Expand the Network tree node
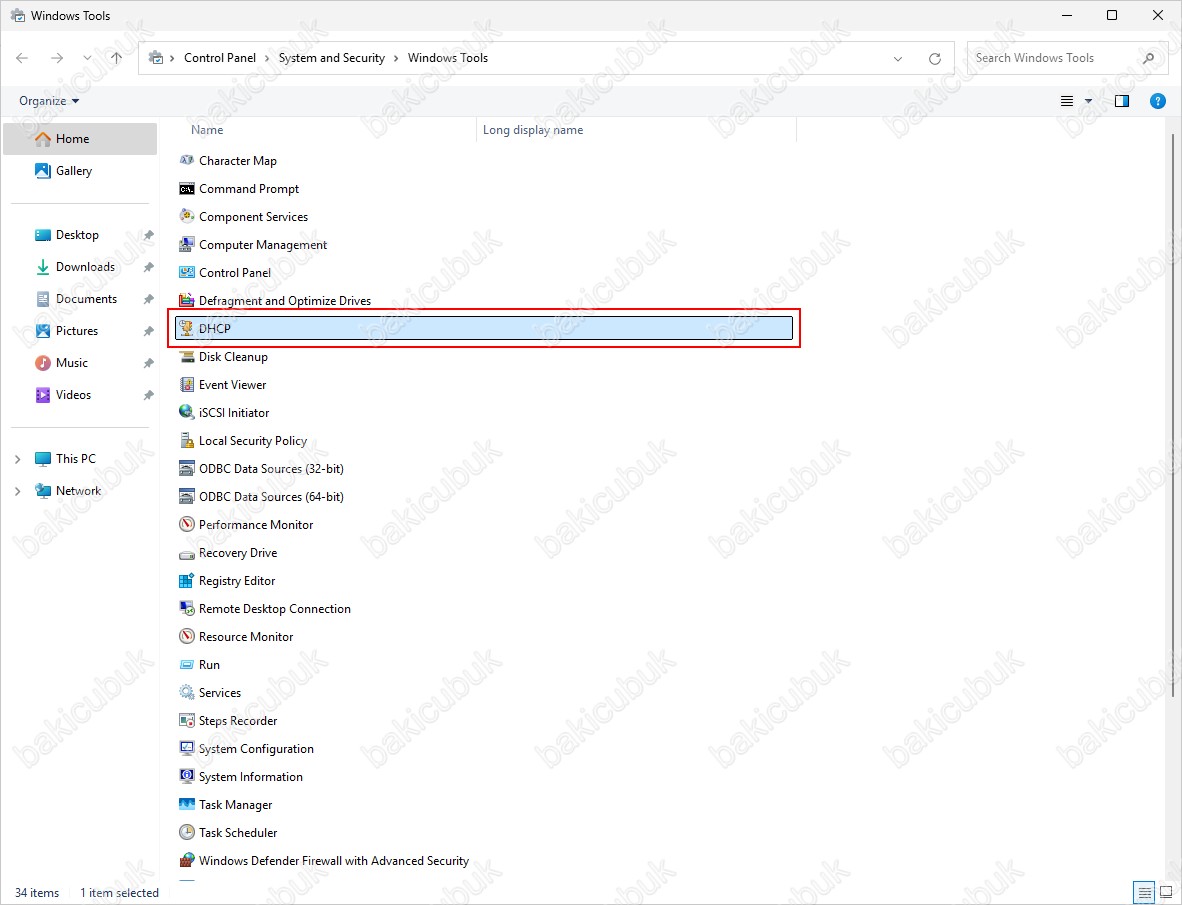Screen dimensions: 1182x905 coord(17,491)
